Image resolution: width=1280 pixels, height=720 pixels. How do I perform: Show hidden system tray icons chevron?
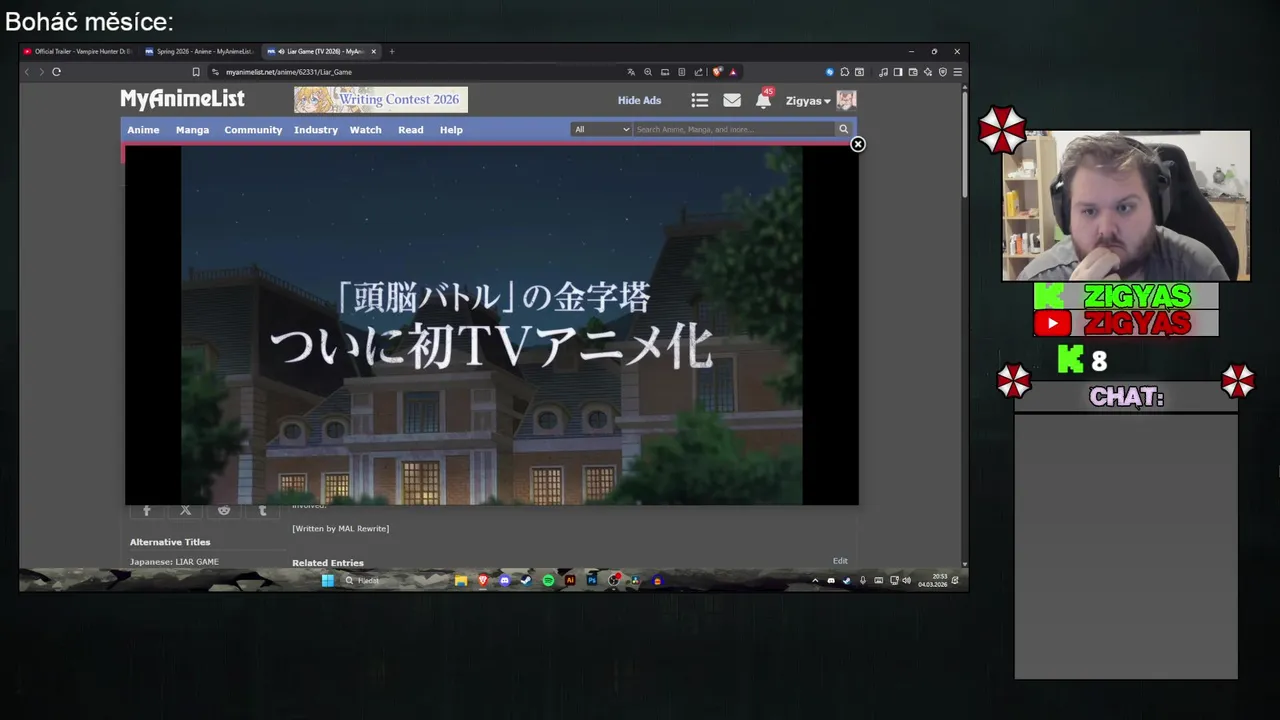click(815, 580)
